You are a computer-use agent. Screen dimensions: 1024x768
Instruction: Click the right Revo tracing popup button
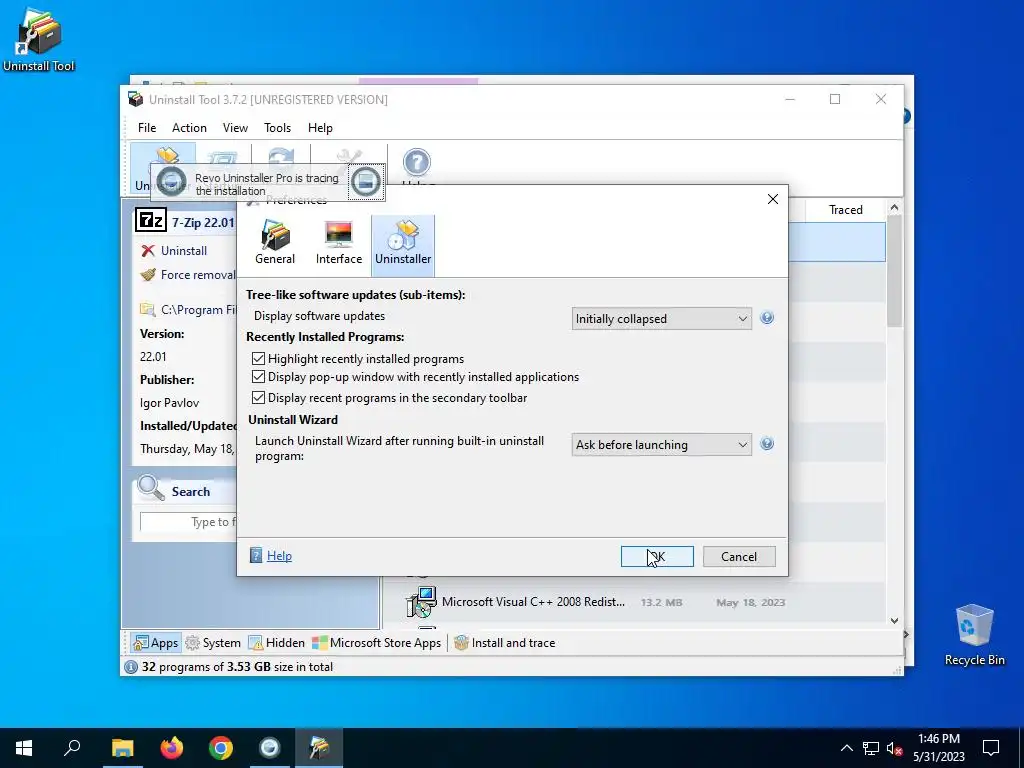pos(366,182)
